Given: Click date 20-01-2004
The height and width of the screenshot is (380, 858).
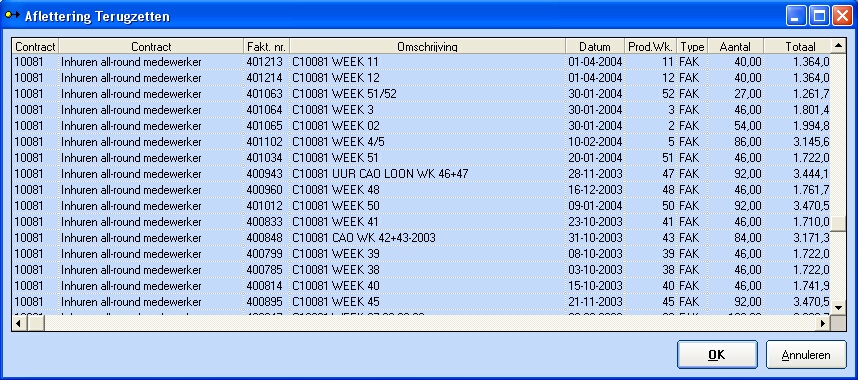Looking at the screenshot, I should click(595, 158).
